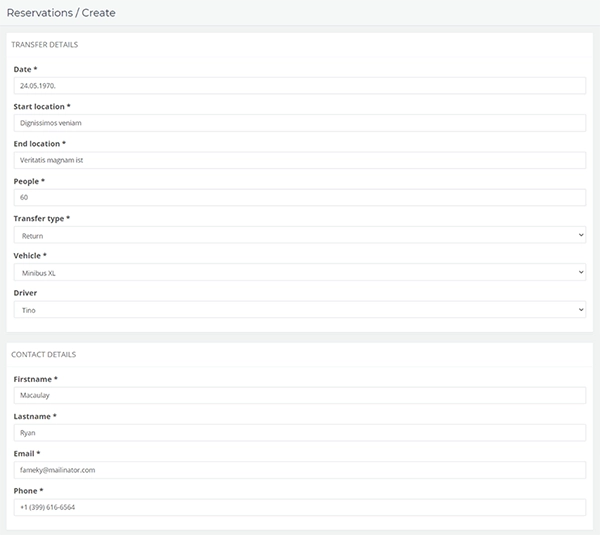This screenshot has height=535, width=600.
Task: Click the Email field with fameky@mailinator.com
Action: (299, 470)
